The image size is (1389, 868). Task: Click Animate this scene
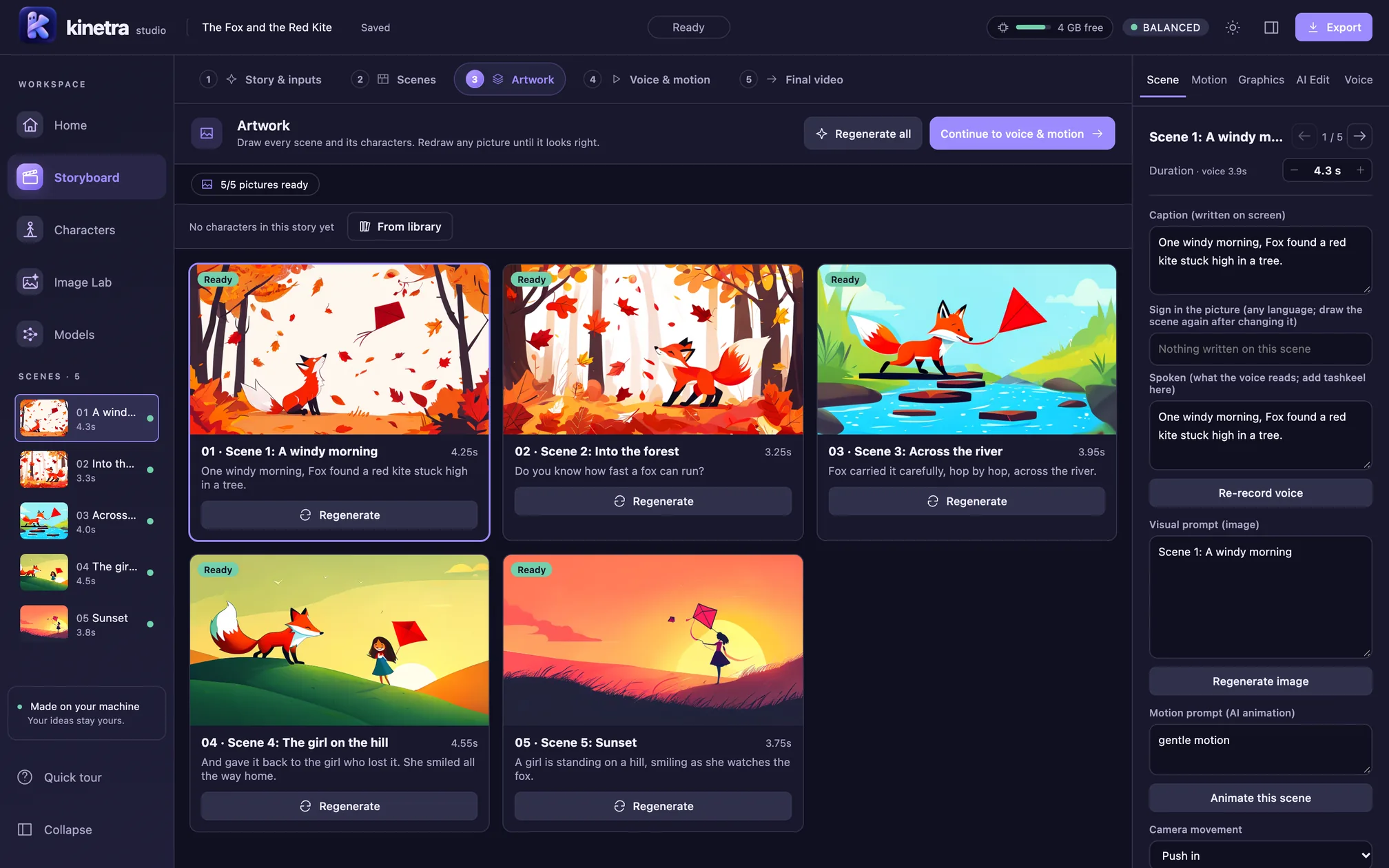[x=1260, y=798]
